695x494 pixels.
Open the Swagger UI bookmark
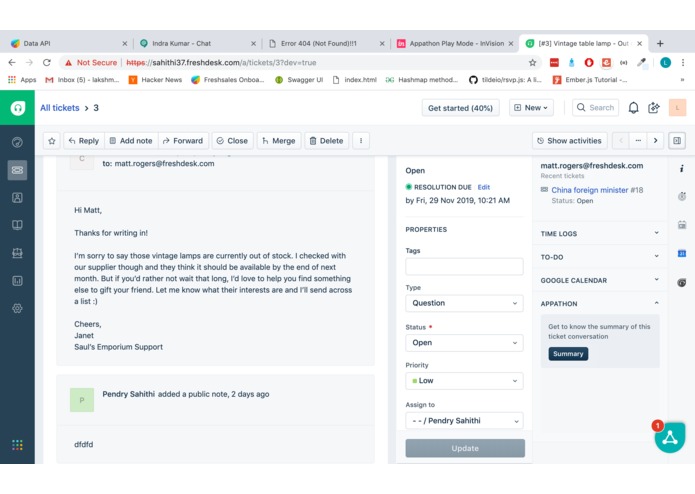[299, 80]
